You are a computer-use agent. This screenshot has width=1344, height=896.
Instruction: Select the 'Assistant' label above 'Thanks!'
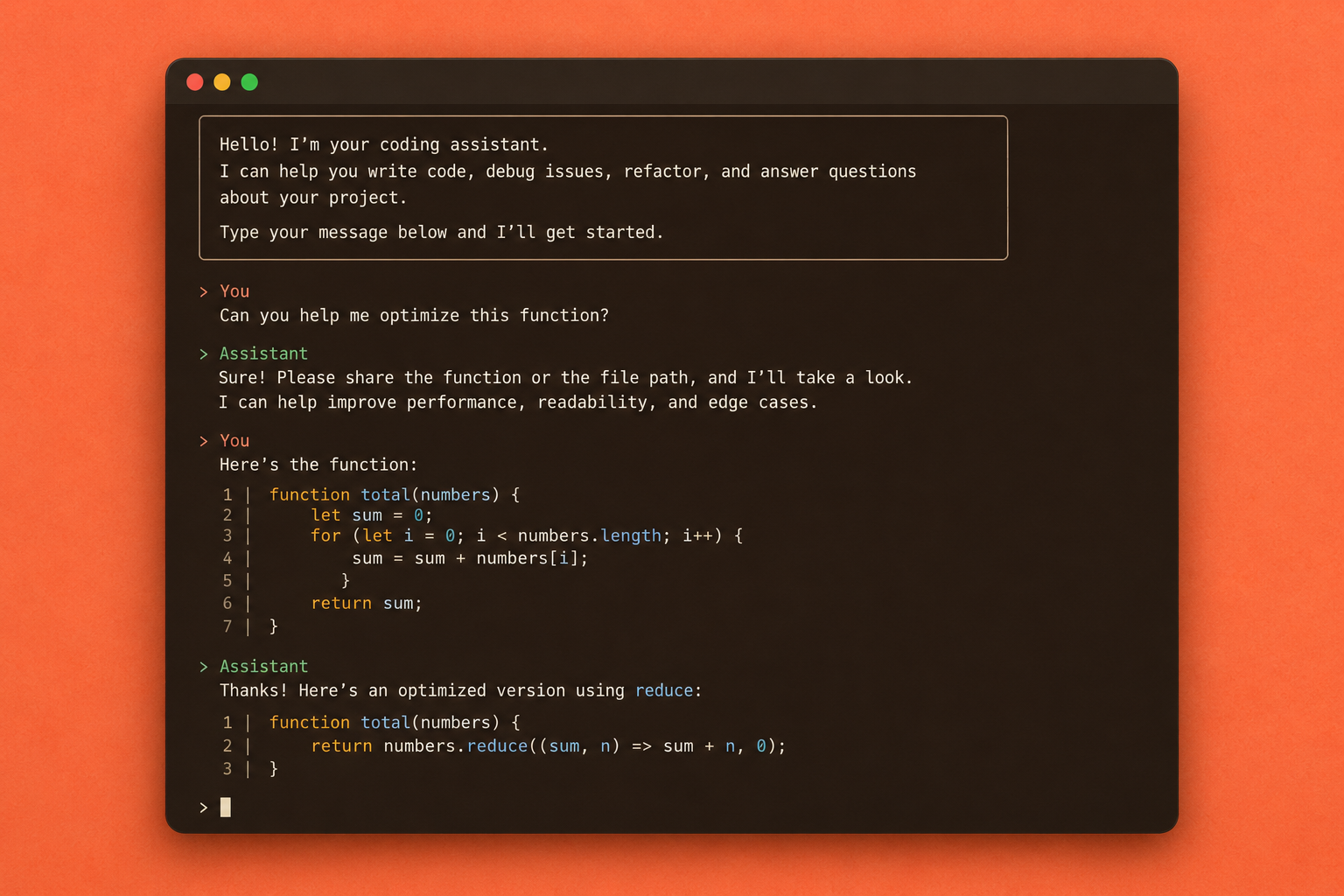tap(263, 667)
